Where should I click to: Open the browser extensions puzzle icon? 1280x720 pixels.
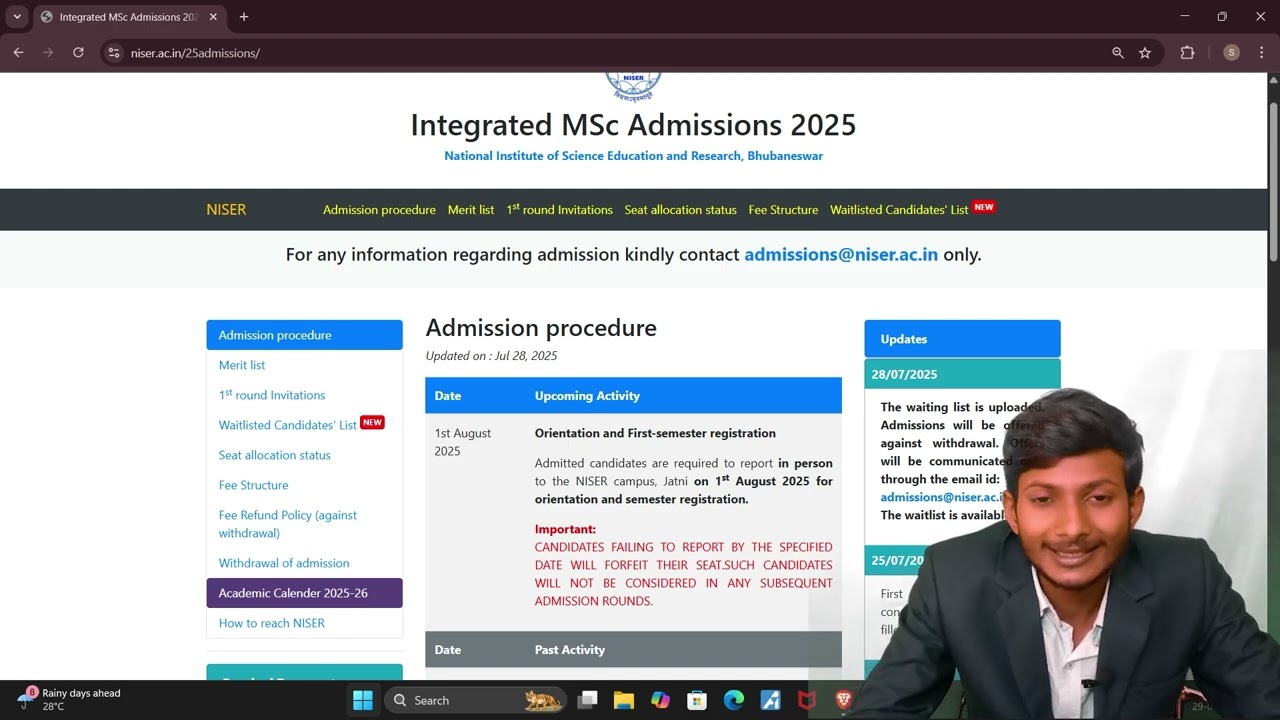click(x=1188, y=53)
